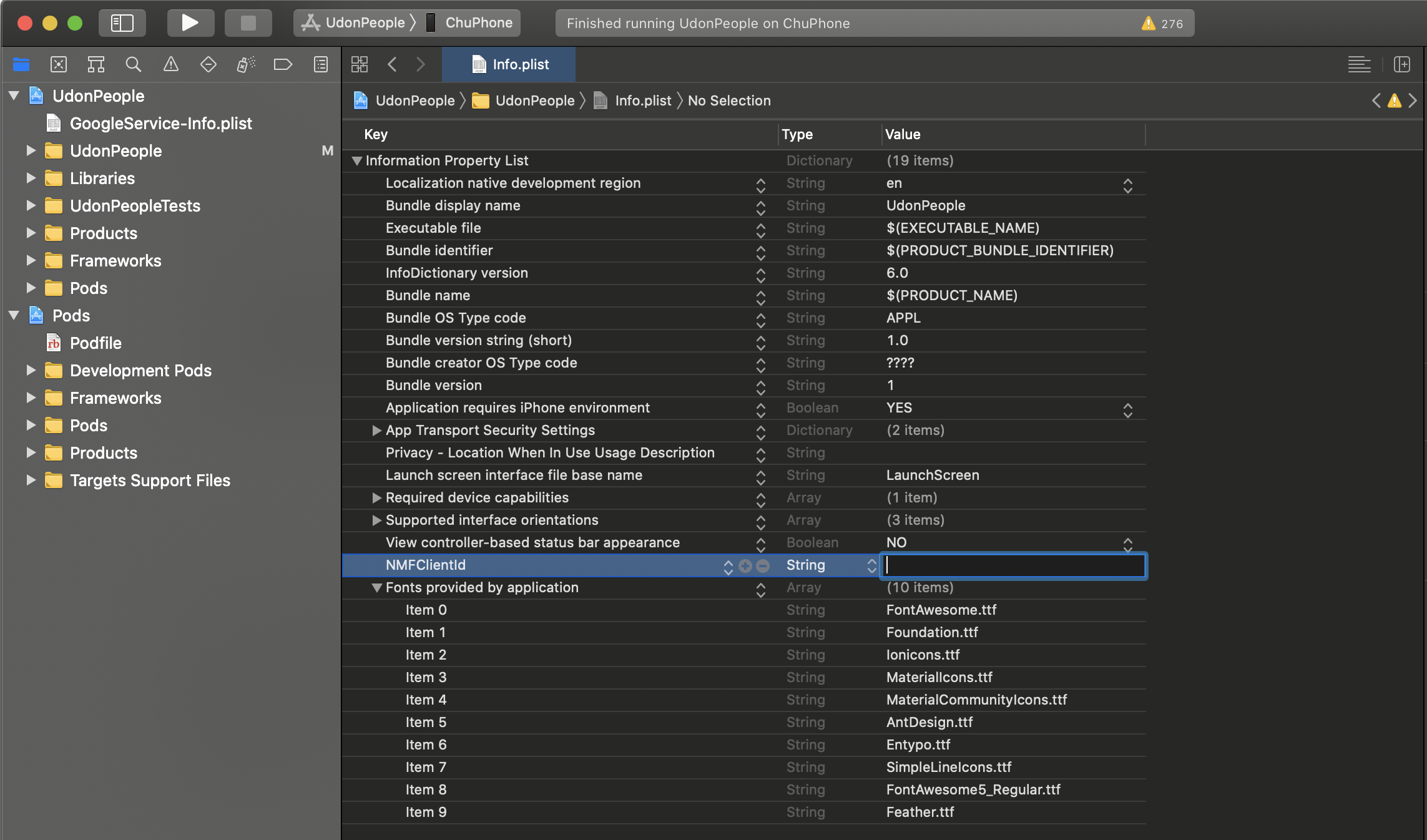Toggle the navigator sidebar visibility
1427x840 pixels.
[122, 23]
